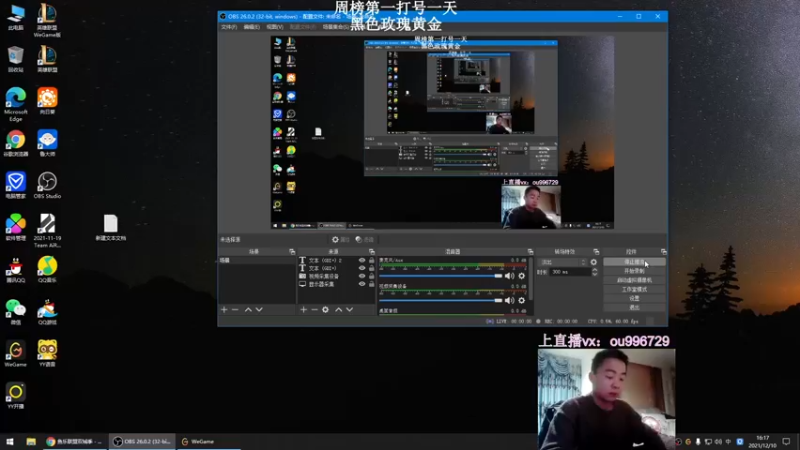Open 麦克风/Aux audio settings gear menu
The height and width of the screenshot is (450, 800).
point(521,276)
